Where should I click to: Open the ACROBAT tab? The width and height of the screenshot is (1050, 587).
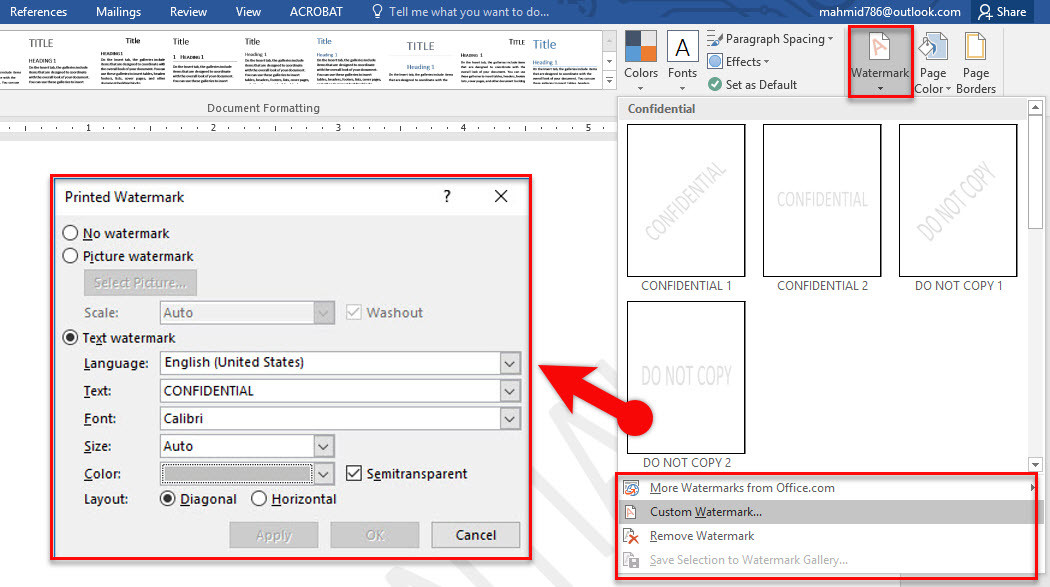pos(315,11)
